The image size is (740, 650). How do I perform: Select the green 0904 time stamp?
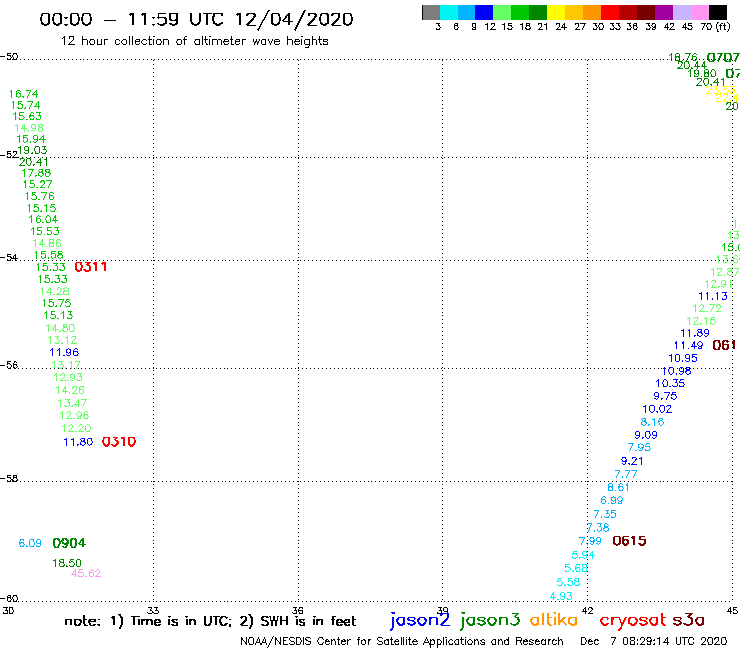tap(69, 543)
